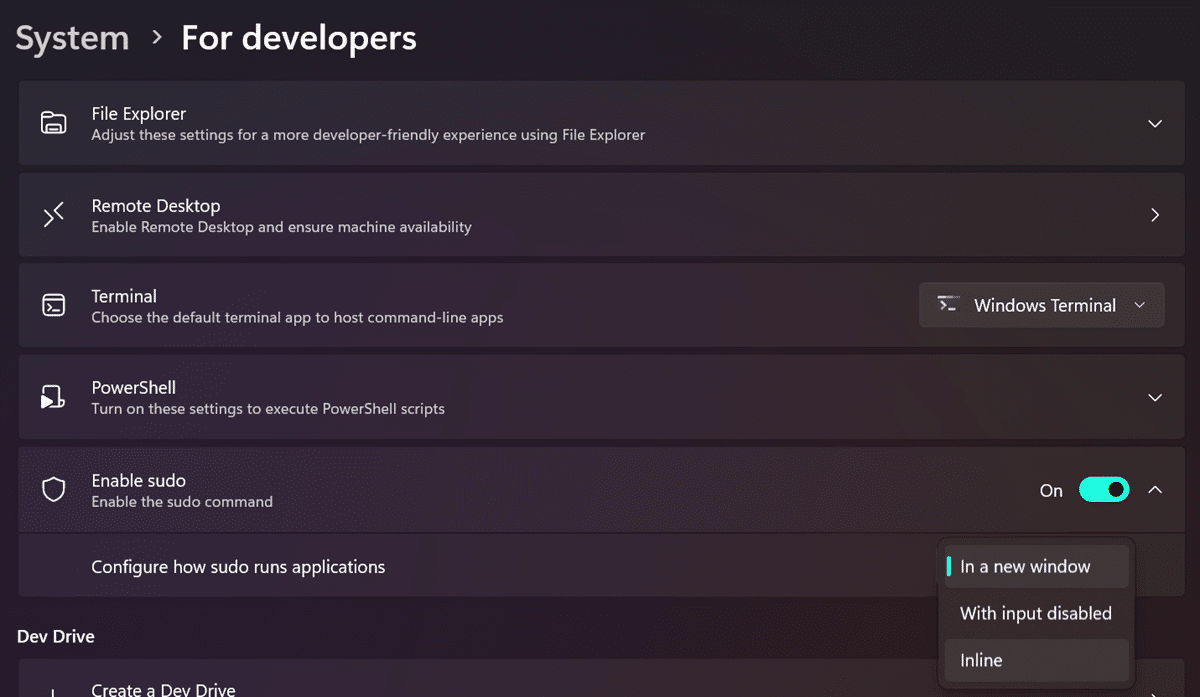Viewport: 1200px width, 697px height.
Task: Click the Terminal prompt icon on the left
Action: coord(53,306)
